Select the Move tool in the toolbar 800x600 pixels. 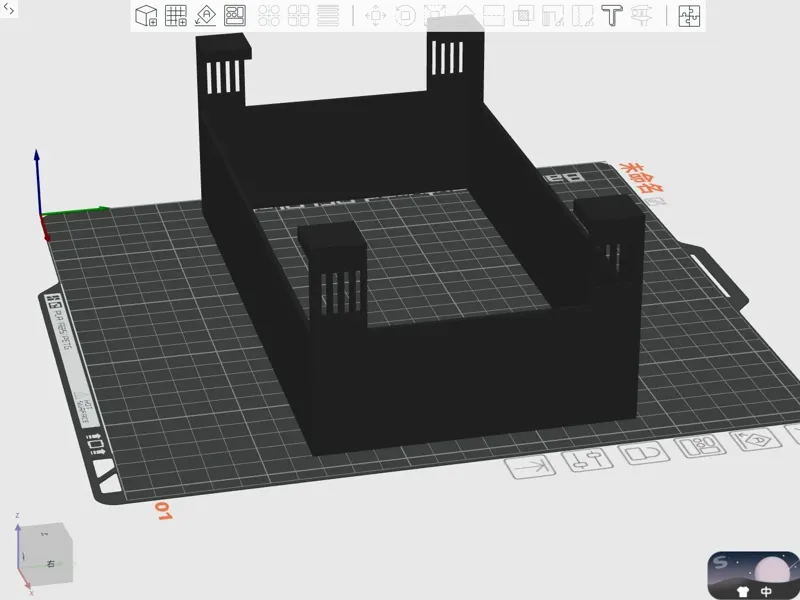[376, 15]
